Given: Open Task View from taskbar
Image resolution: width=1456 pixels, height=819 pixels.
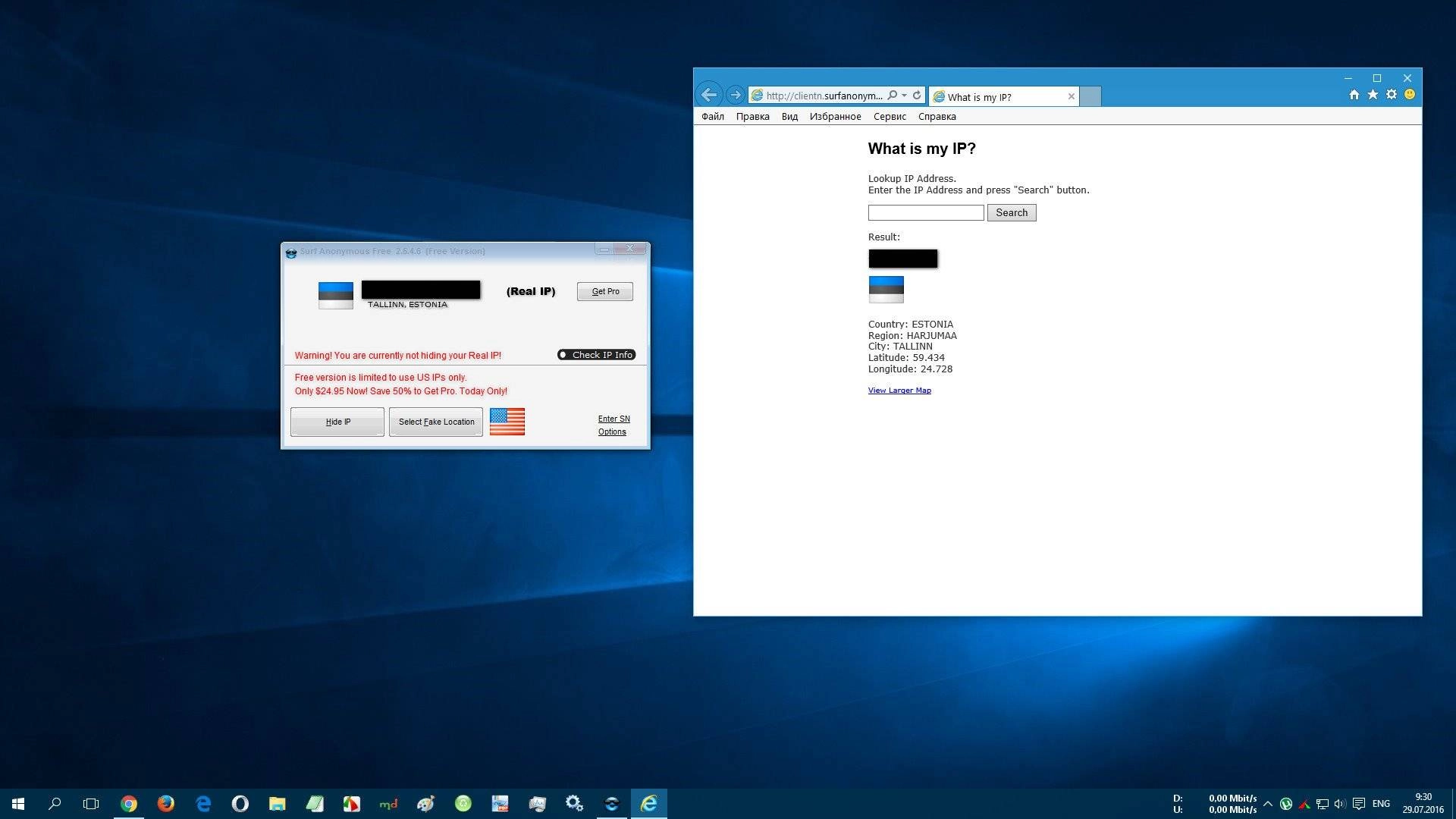Looking at the screenshot, I should click(x=91, y=803).
